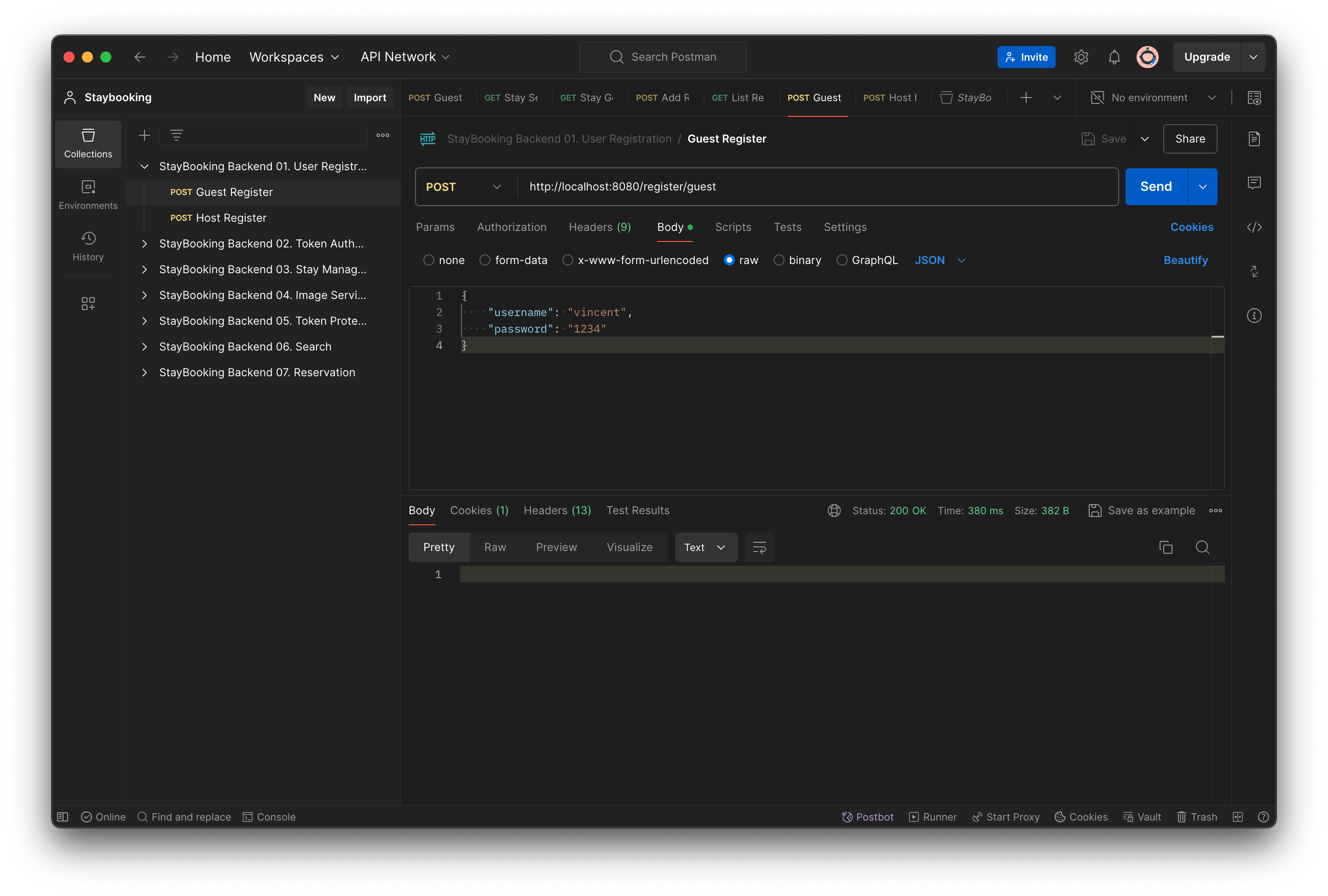
Task: Select the form-data body type
Action: pos(485,260)
